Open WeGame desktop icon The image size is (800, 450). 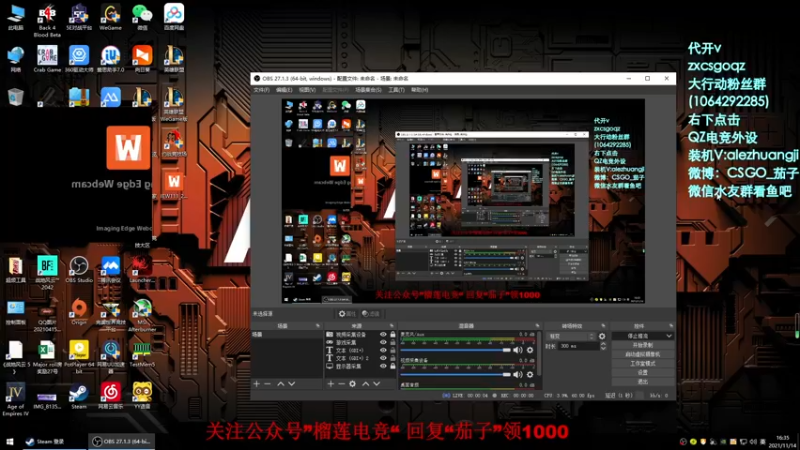click(x=110, y=17)
